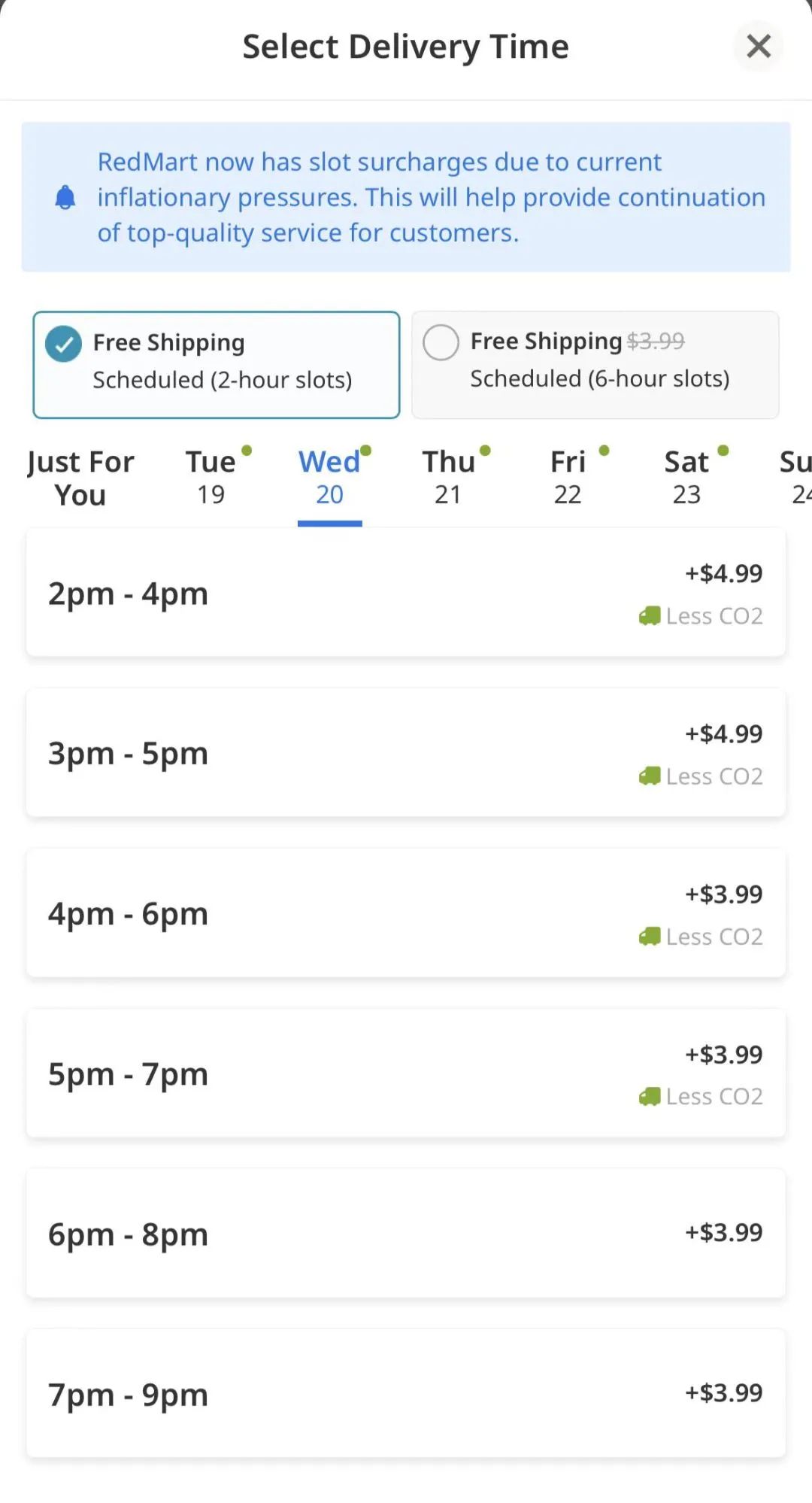Pick the 2pm - 4pm delivery slot
This screenshot has width=812, height=1503.
coord(406,594)
